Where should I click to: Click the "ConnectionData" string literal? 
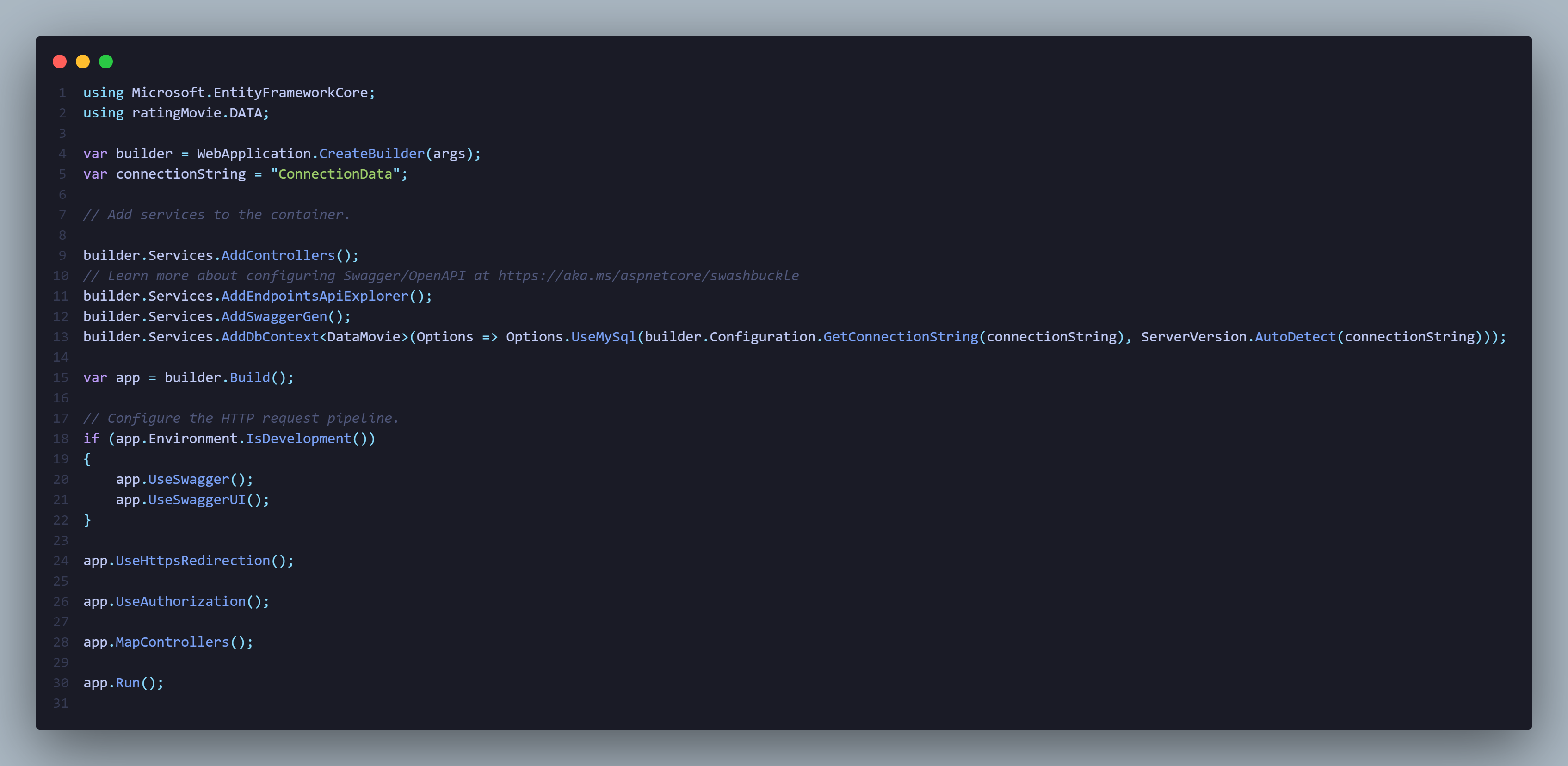pos(335,174)
